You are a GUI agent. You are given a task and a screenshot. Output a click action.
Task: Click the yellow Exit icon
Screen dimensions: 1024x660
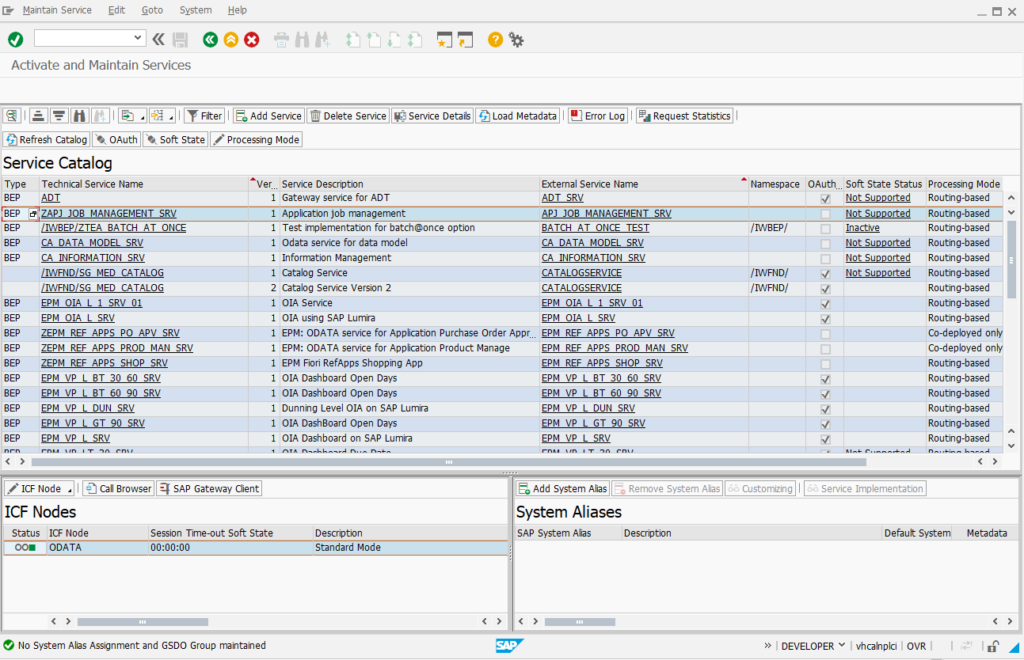click(231, 40)
